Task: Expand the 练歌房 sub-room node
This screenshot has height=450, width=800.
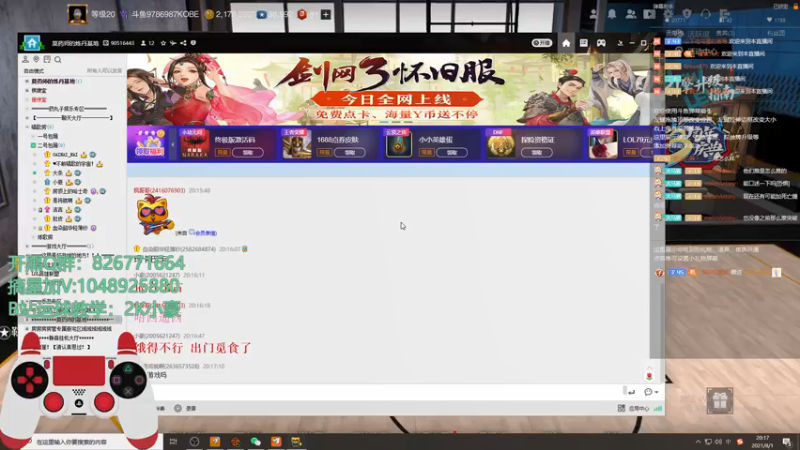Action: (x=34, y=237)
